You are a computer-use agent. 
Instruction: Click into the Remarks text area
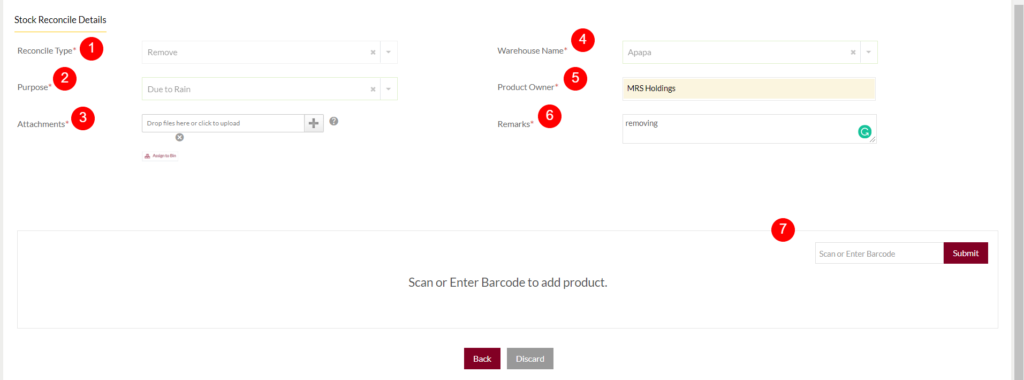[x=749, y=129]
